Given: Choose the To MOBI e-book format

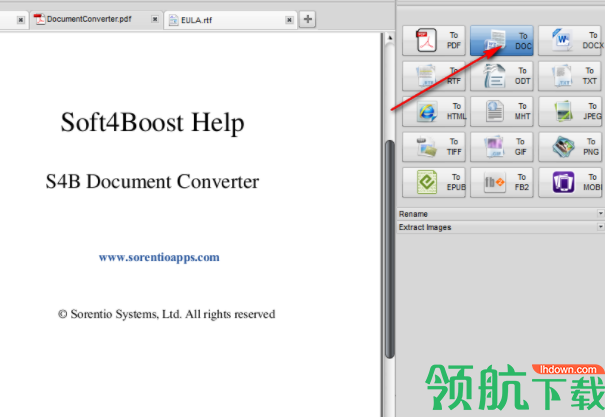Looking at the screenshot, I should tap(571, 182).
